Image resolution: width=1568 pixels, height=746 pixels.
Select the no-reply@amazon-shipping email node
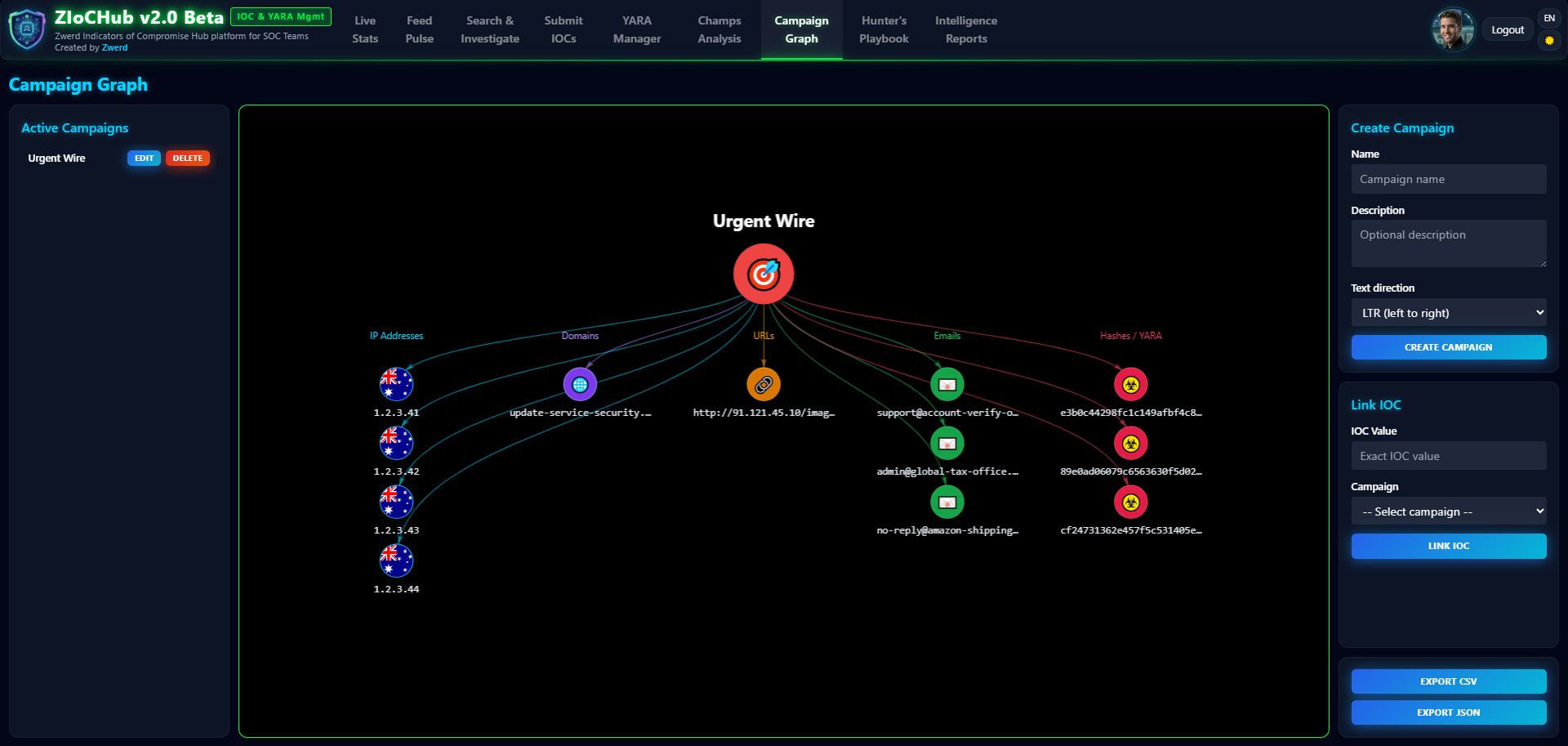947,502
